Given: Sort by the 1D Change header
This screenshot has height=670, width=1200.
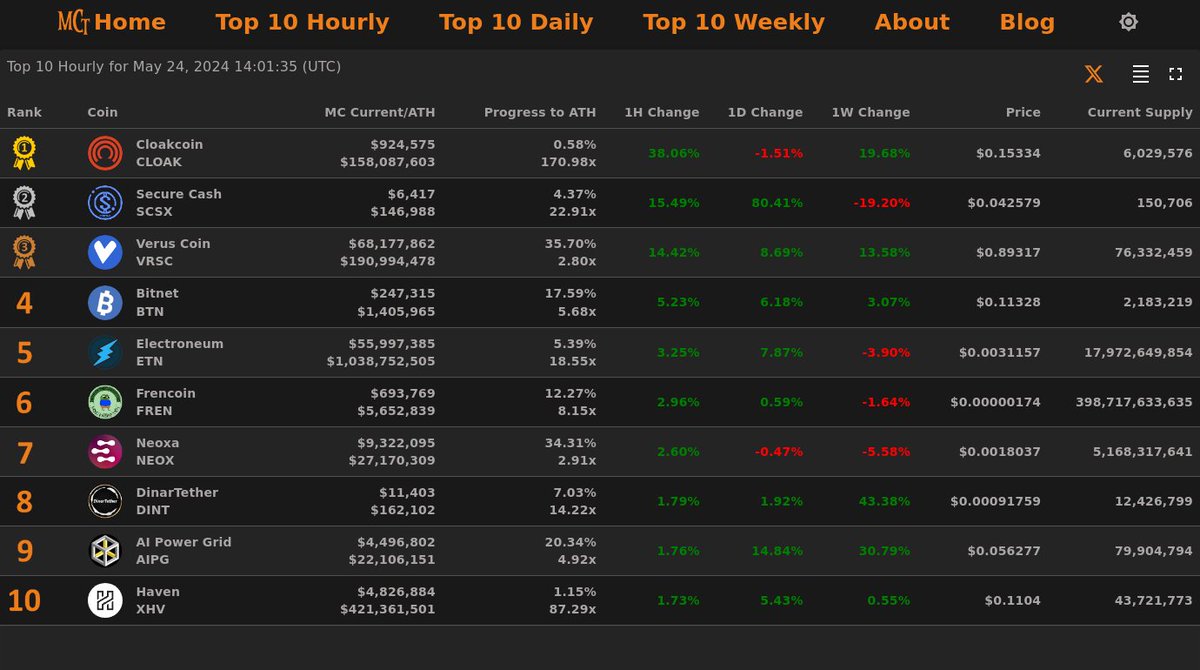Looking at the screenshot, I should coord(765,112).
